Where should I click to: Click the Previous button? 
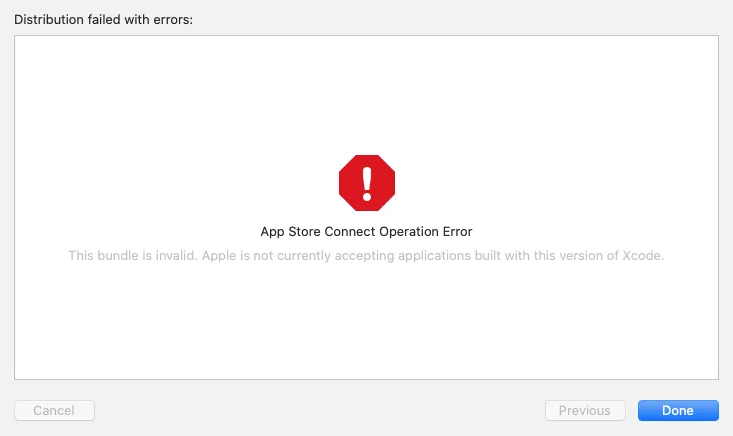585,410
